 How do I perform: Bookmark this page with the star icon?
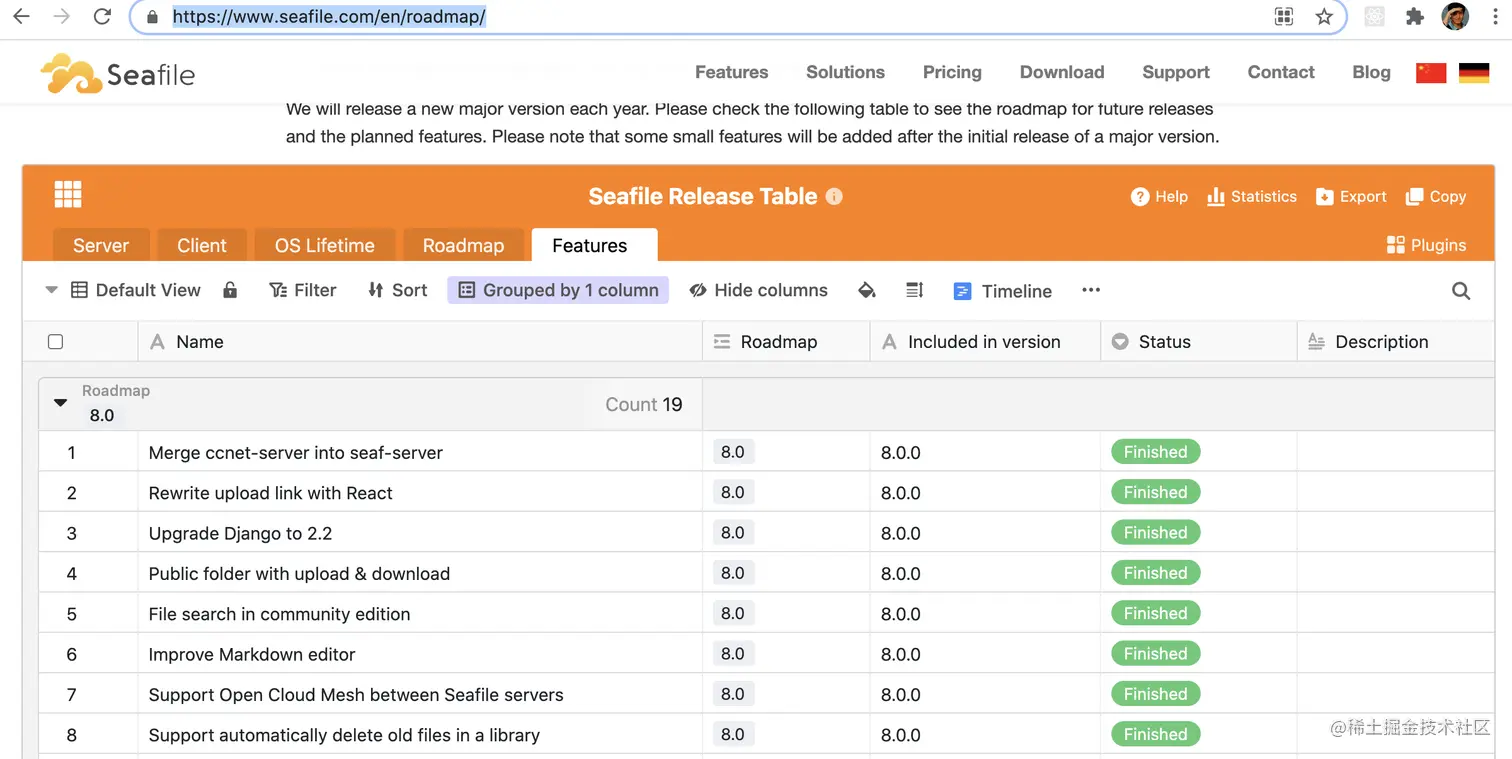click(x=1324, y=17)
